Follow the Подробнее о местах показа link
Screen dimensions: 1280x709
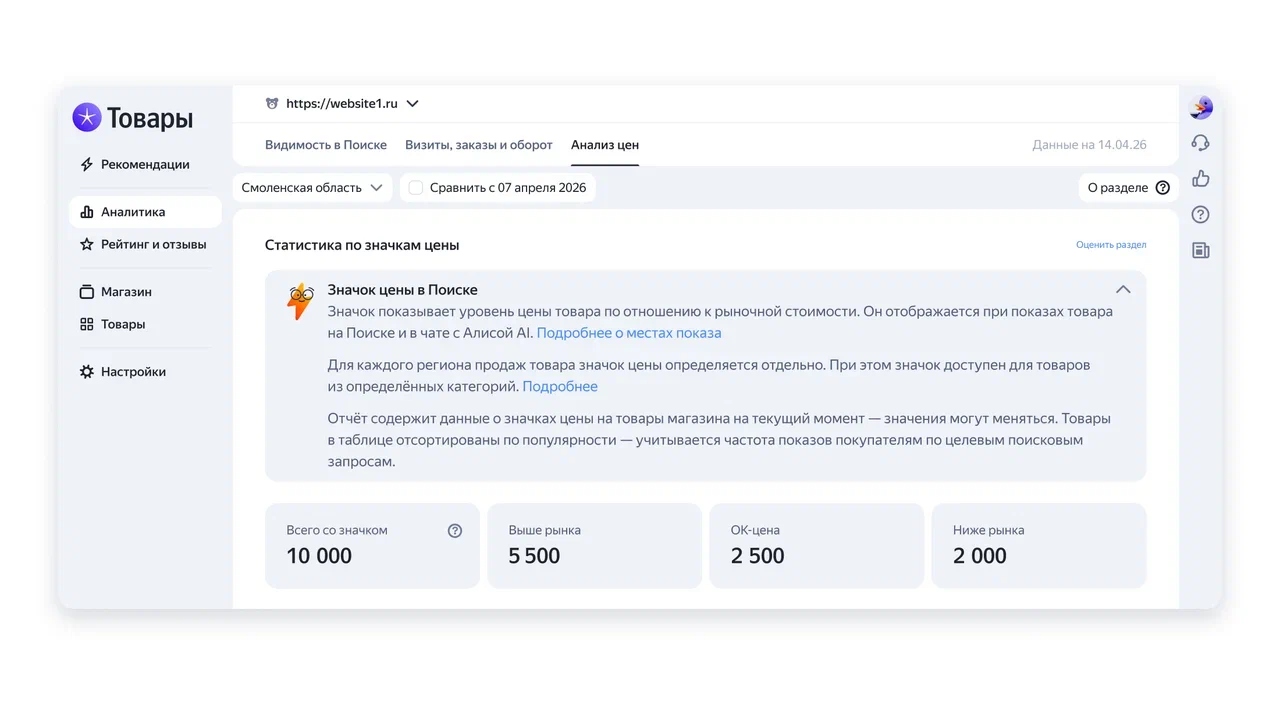(x=628, y=333)
